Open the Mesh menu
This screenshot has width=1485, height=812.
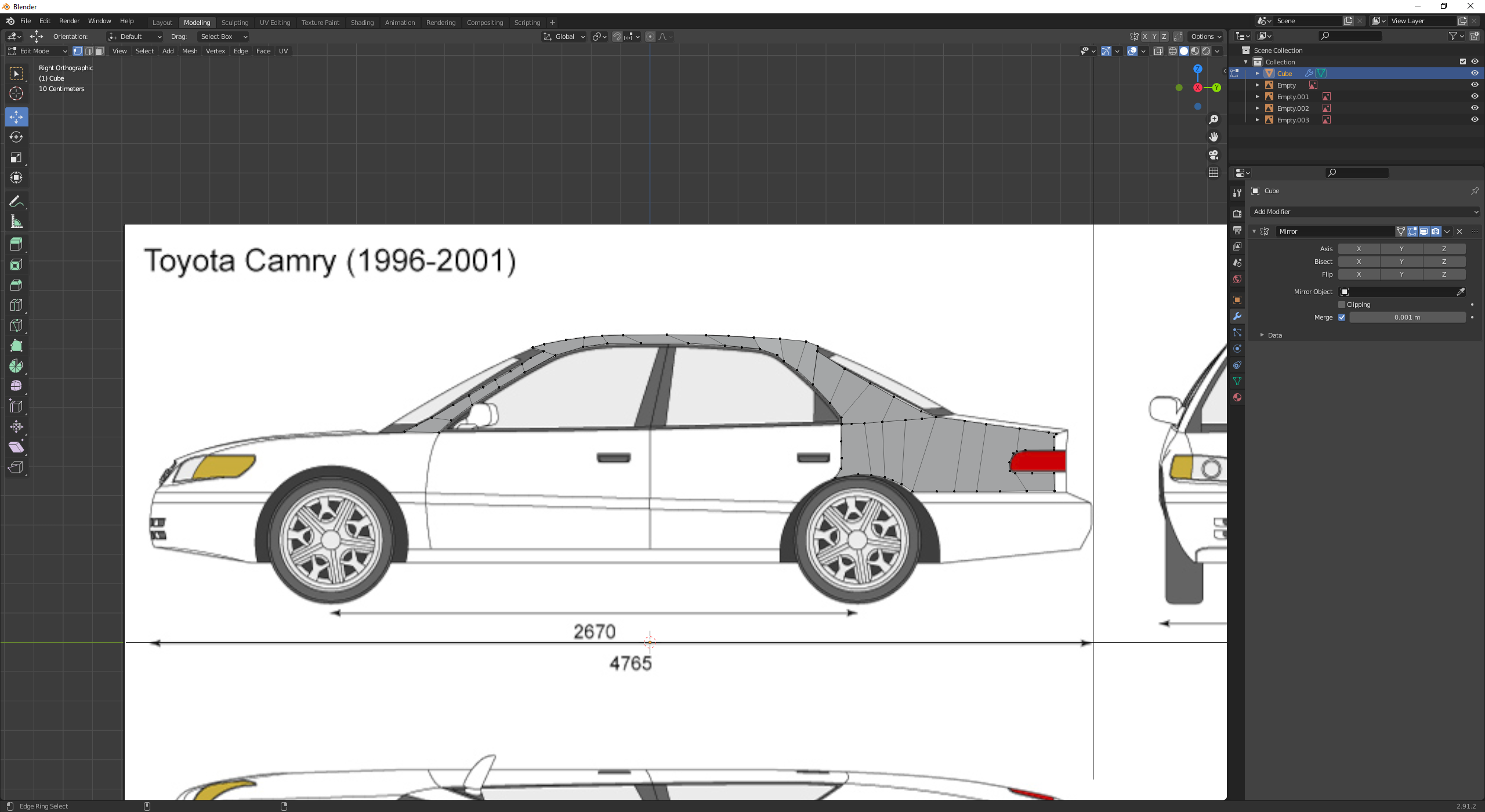190,51
